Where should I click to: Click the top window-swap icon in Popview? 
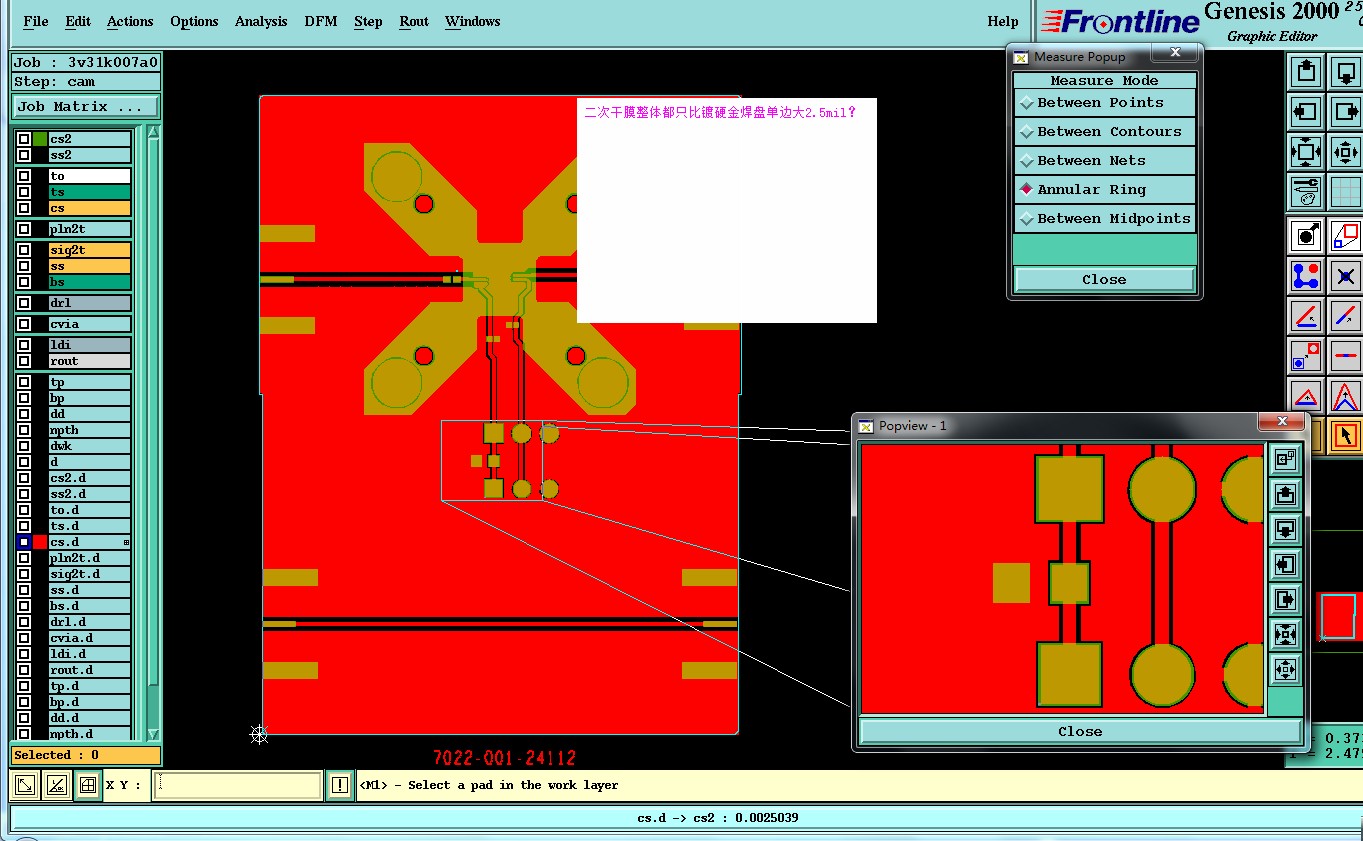pyautogui.click(x=1285, y=459)
